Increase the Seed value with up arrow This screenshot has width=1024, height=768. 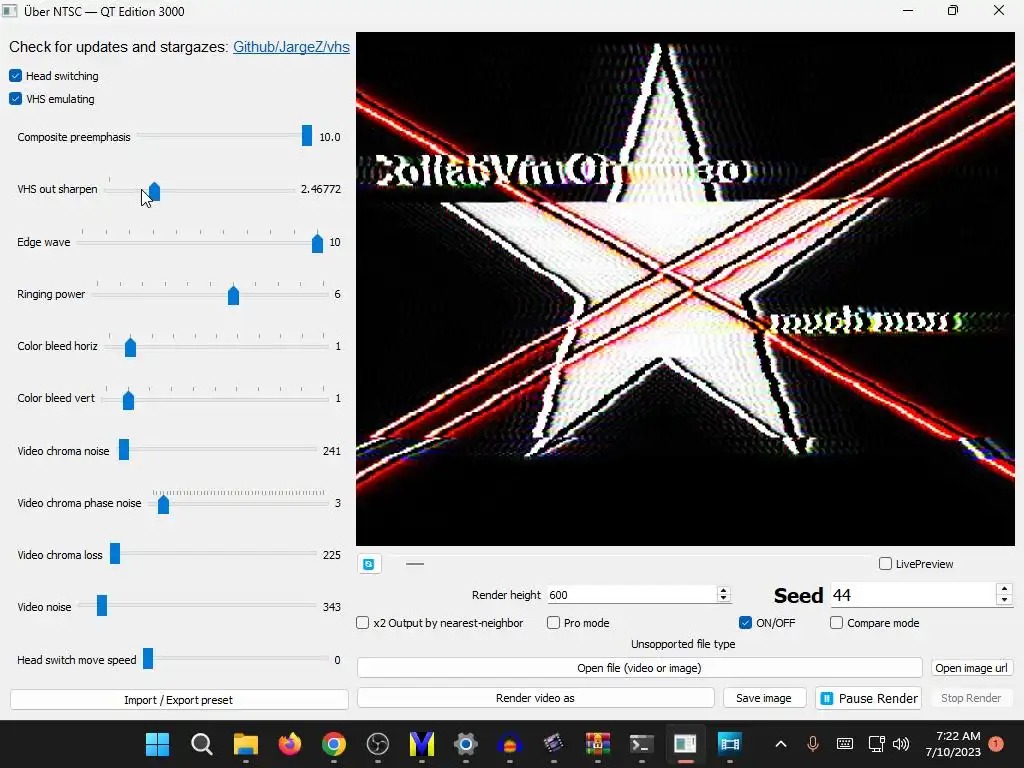(x=1004, y=590)
